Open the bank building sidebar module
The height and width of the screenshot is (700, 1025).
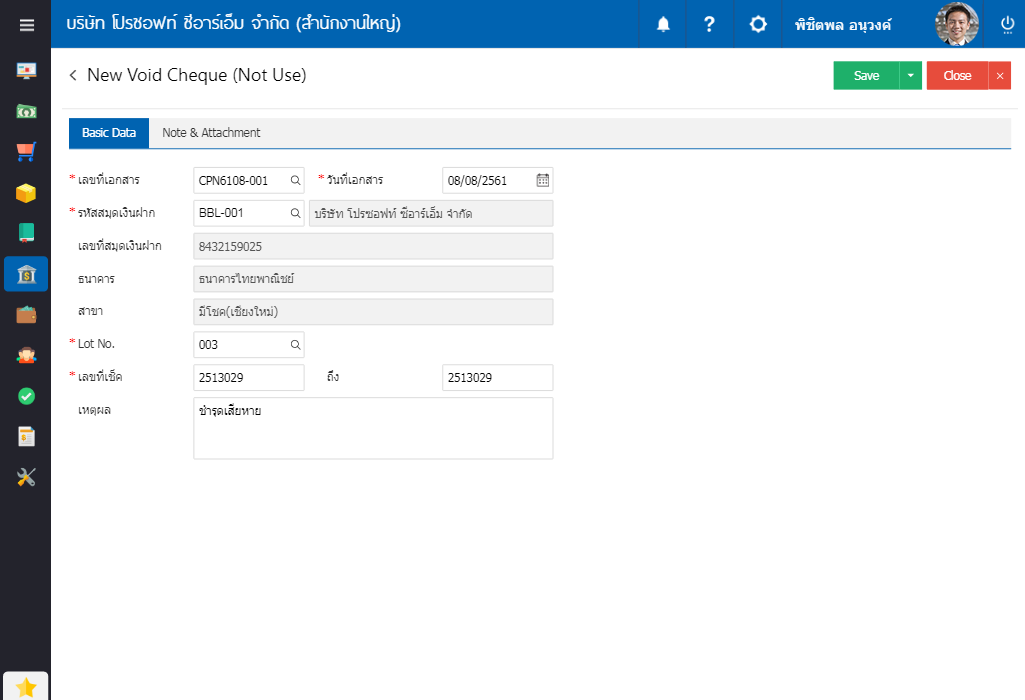pos(26,274)
